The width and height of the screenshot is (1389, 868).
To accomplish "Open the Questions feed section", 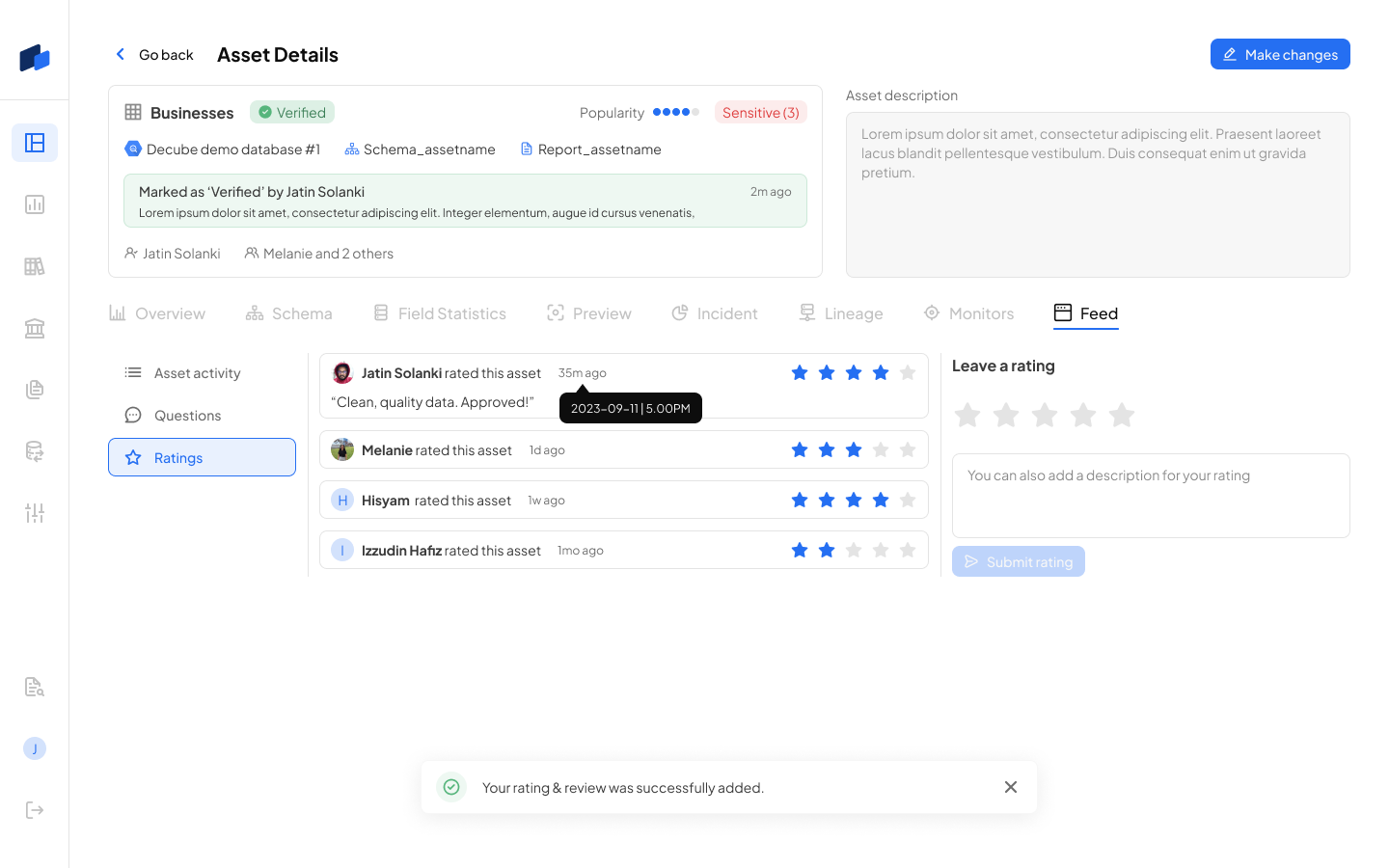I will [x=187, y=416].
